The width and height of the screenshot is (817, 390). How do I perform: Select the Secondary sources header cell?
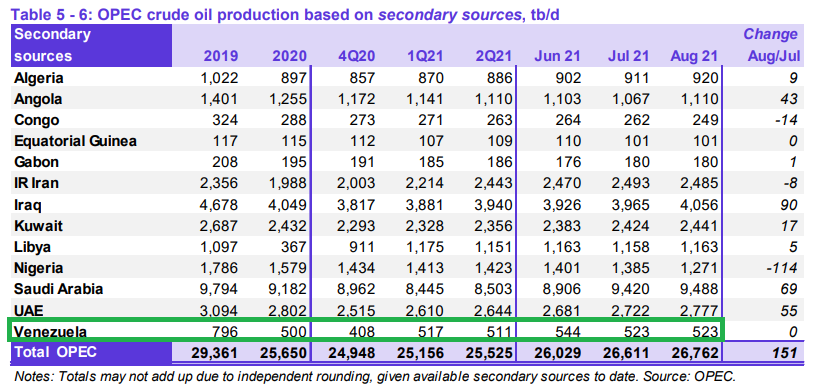coord(91,45)
